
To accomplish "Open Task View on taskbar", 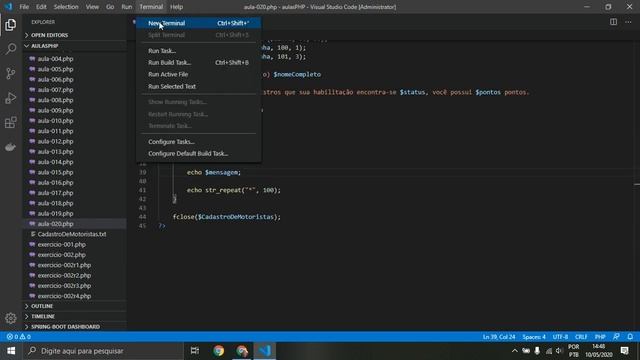I will [x=195, y=351].
